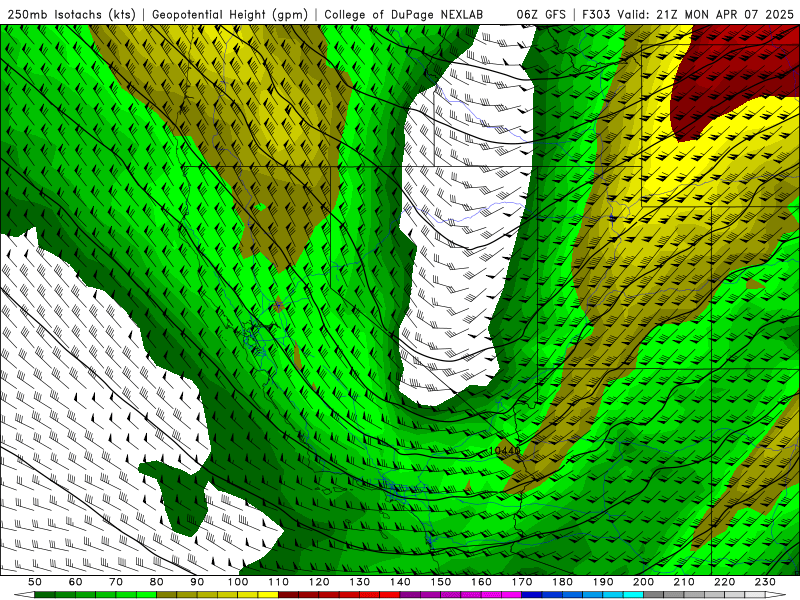Pick the bright red swatch on the color bar
The image size is (800, 600).
point(390,595)
